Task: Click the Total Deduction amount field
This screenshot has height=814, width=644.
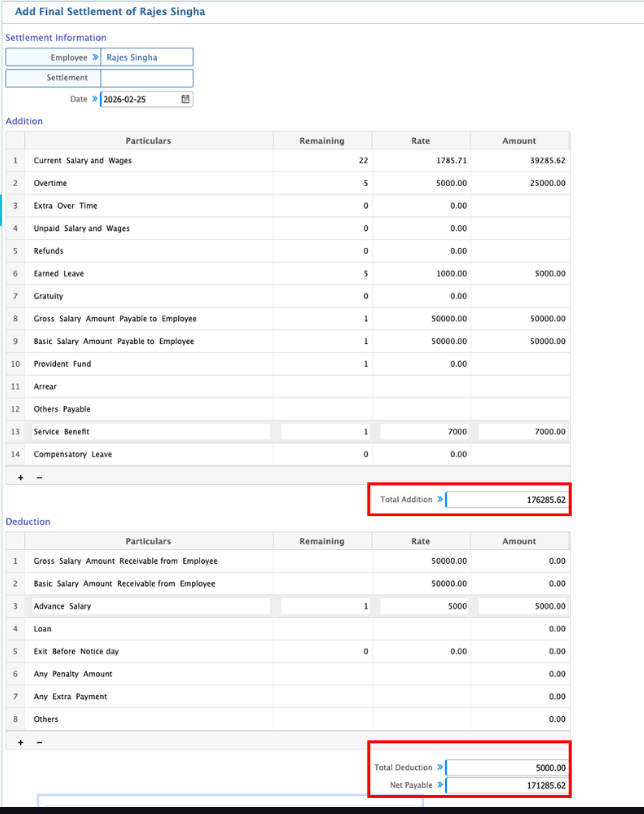Action: click(x=508, y=767)
